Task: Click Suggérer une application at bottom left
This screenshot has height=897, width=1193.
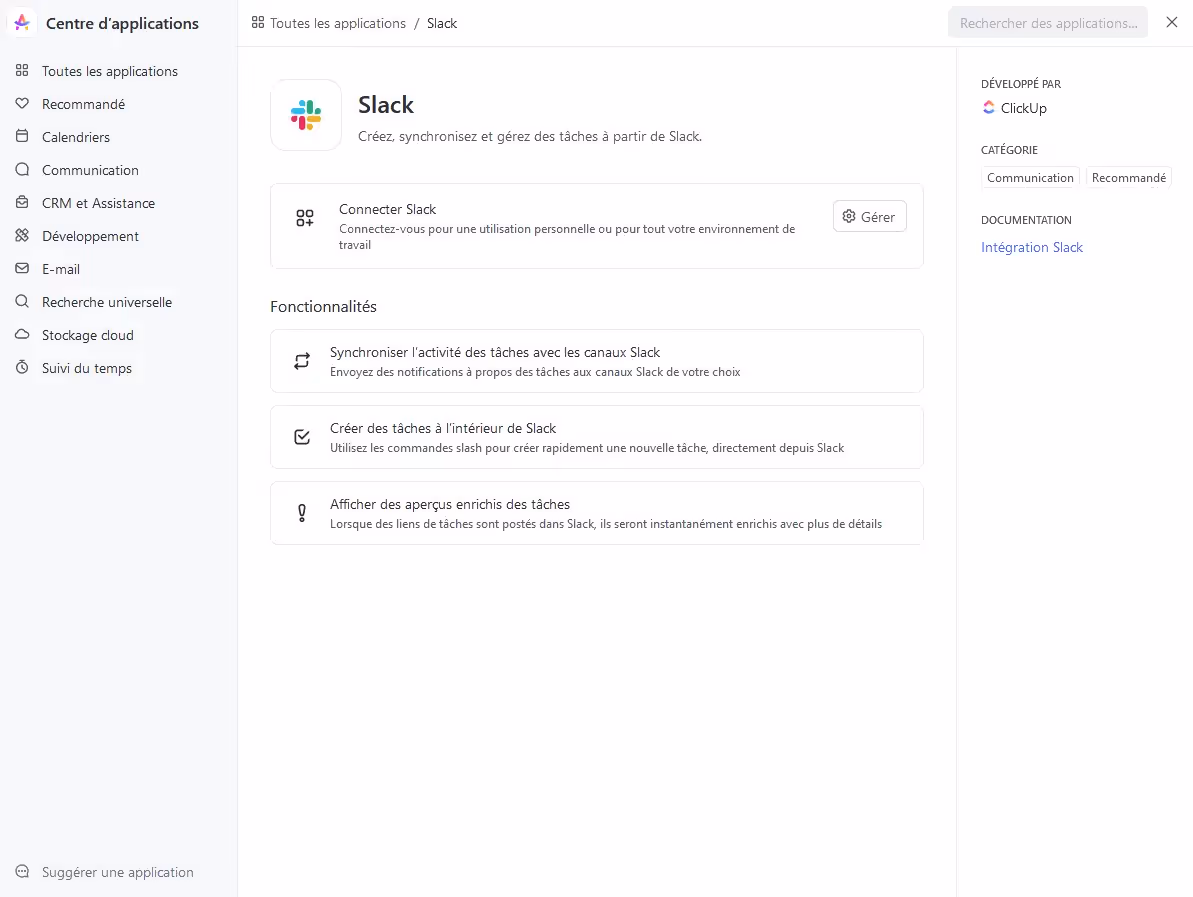Action: 104,872
